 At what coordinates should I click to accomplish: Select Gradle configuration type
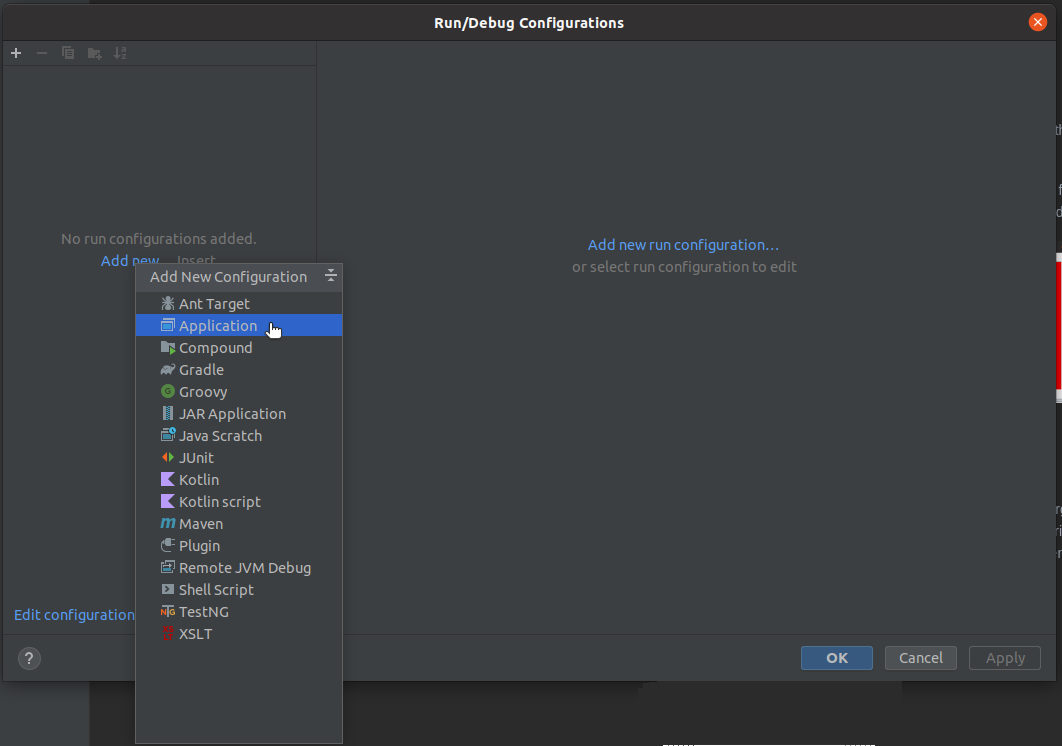click(238, 370)
